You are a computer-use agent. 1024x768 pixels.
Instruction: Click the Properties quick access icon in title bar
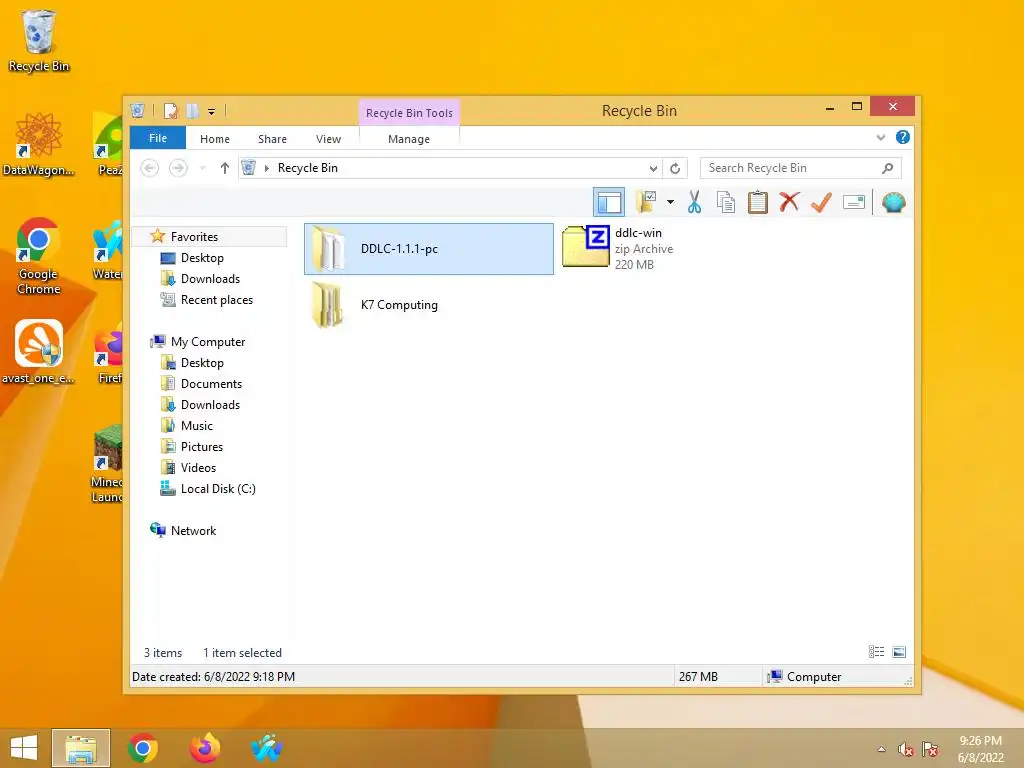(x=170, y=111)
